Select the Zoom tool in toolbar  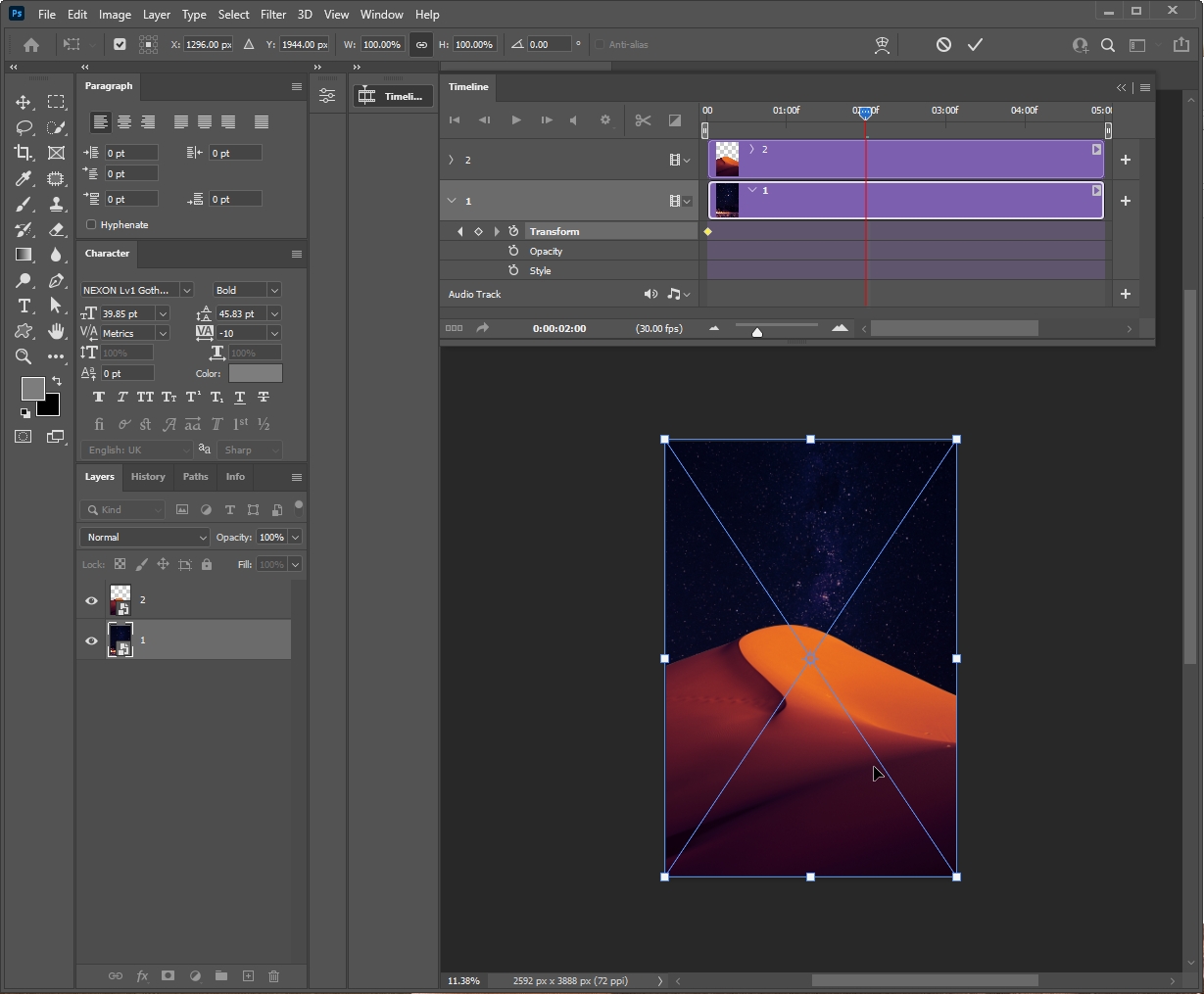24,357
